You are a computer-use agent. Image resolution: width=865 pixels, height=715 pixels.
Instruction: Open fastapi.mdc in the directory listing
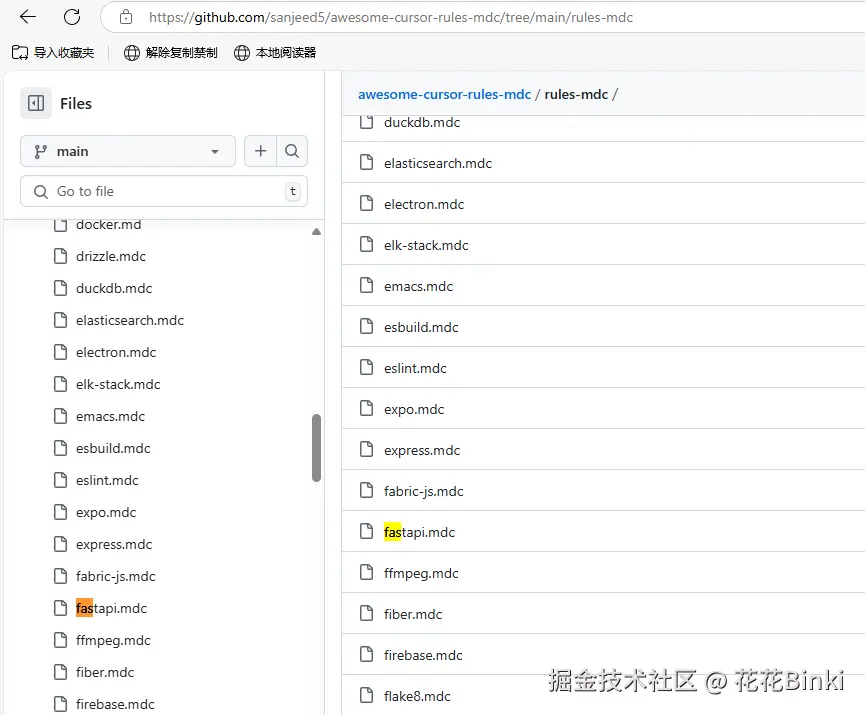419,532
